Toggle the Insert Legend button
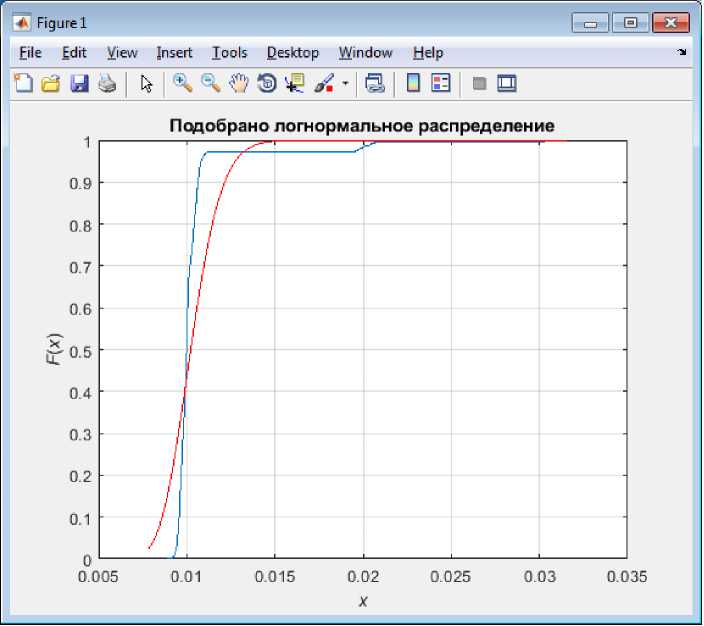Screen dimensions: 704x626 (x=441, y=84)
